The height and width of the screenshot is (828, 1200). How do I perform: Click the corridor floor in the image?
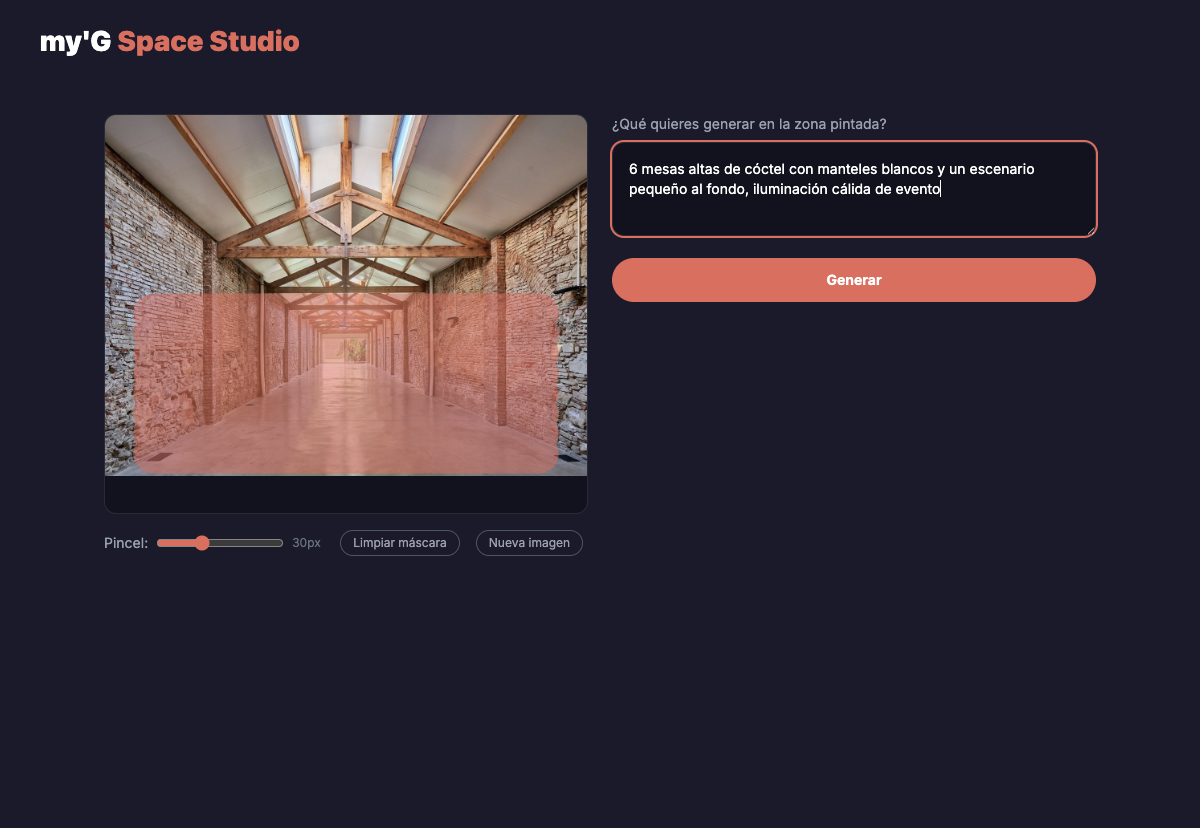click(345, 440)
